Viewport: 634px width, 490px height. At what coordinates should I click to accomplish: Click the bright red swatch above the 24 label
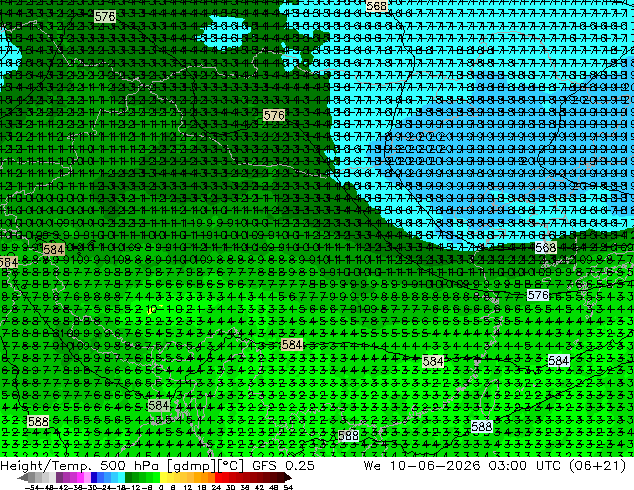point(218,477)
